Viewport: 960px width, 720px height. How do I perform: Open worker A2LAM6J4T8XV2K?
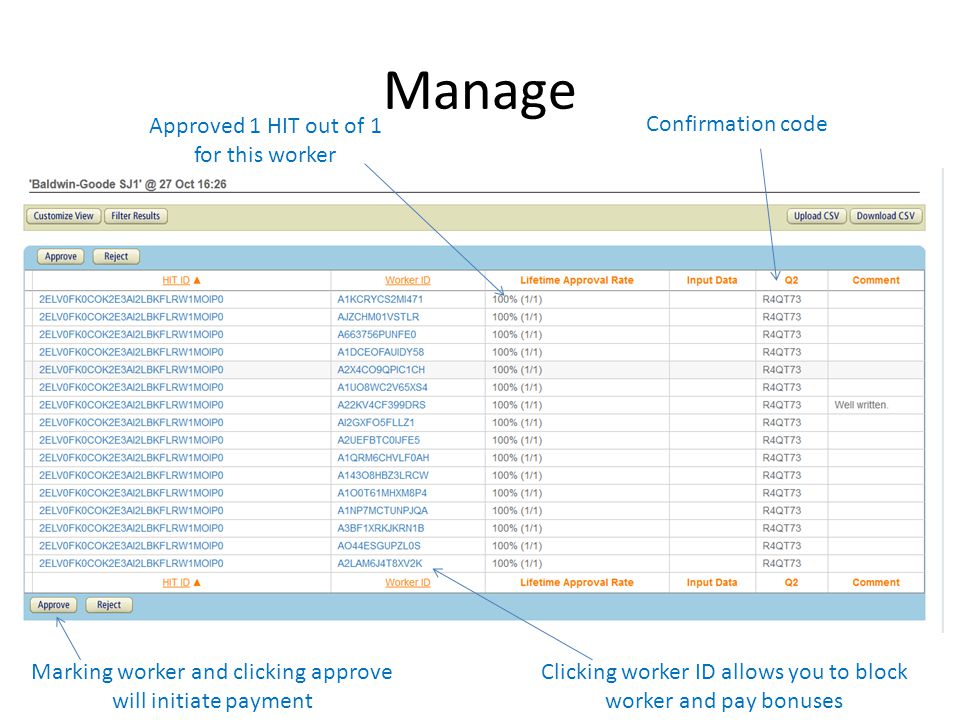[x=380, y=564]
